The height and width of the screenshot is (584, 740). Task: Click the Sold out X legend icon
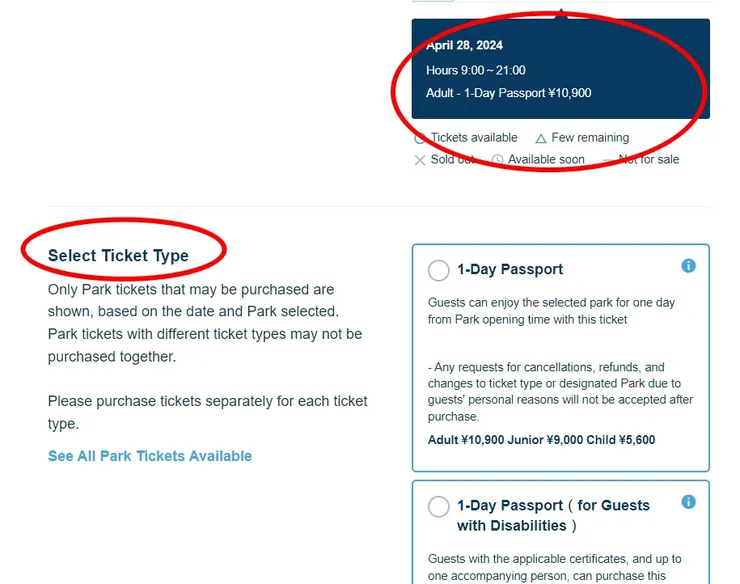[420, 160]
